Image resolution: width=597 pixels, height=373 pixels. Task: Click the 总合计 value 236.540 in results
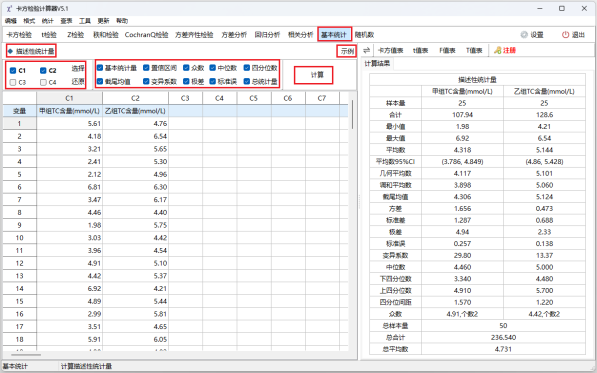[503, 338]
